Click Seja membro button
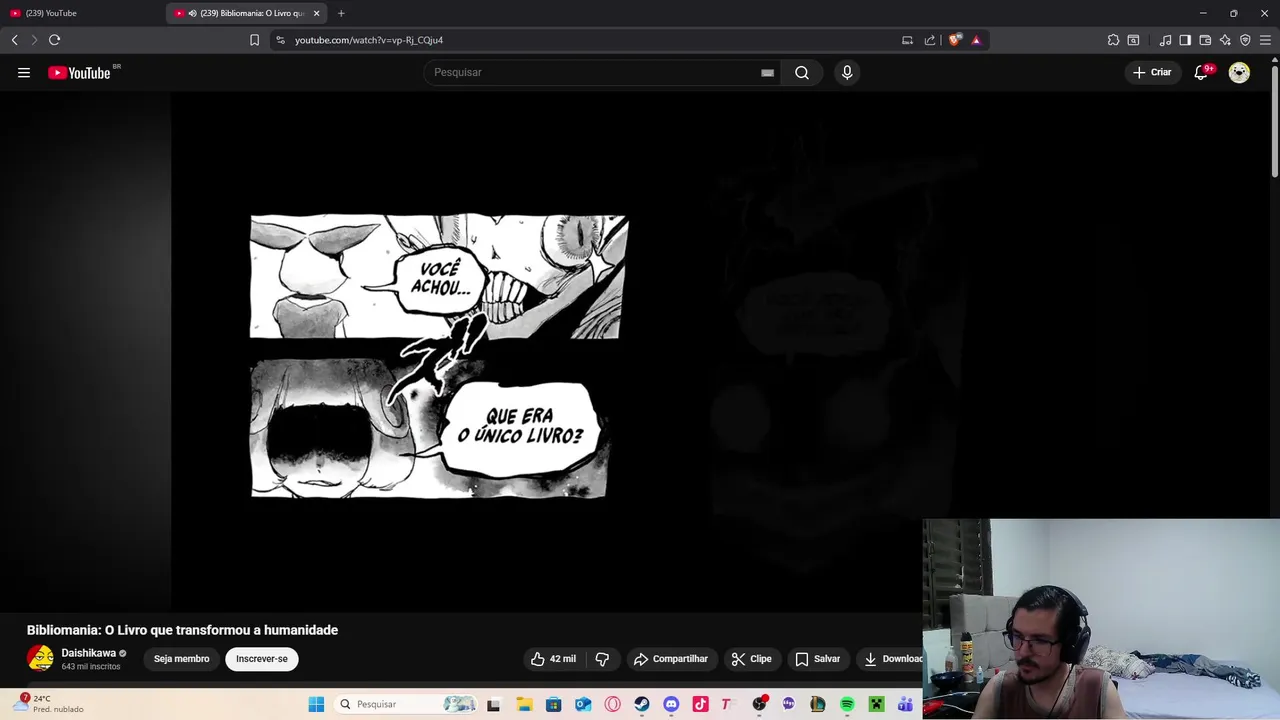 [182, 659]
